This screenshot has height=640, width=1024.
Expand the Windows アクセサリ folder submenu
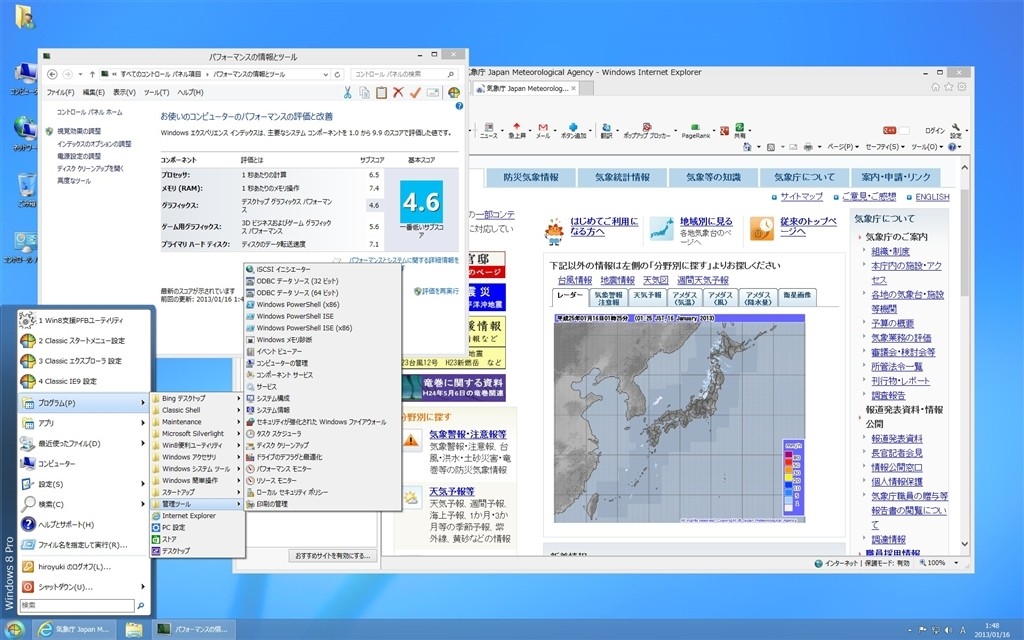click(196, 456)
